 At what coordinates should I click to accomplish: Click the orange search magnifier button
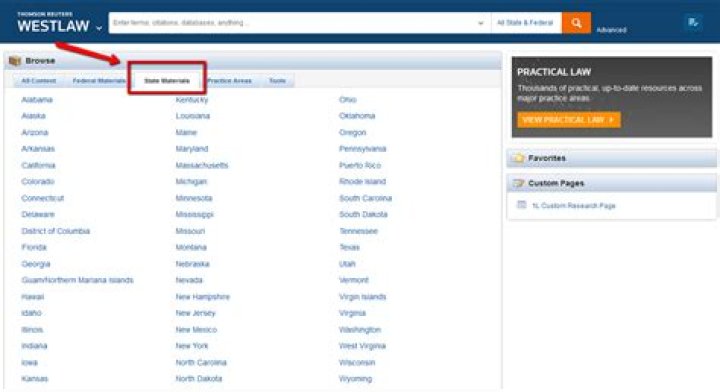coord(576,23)
